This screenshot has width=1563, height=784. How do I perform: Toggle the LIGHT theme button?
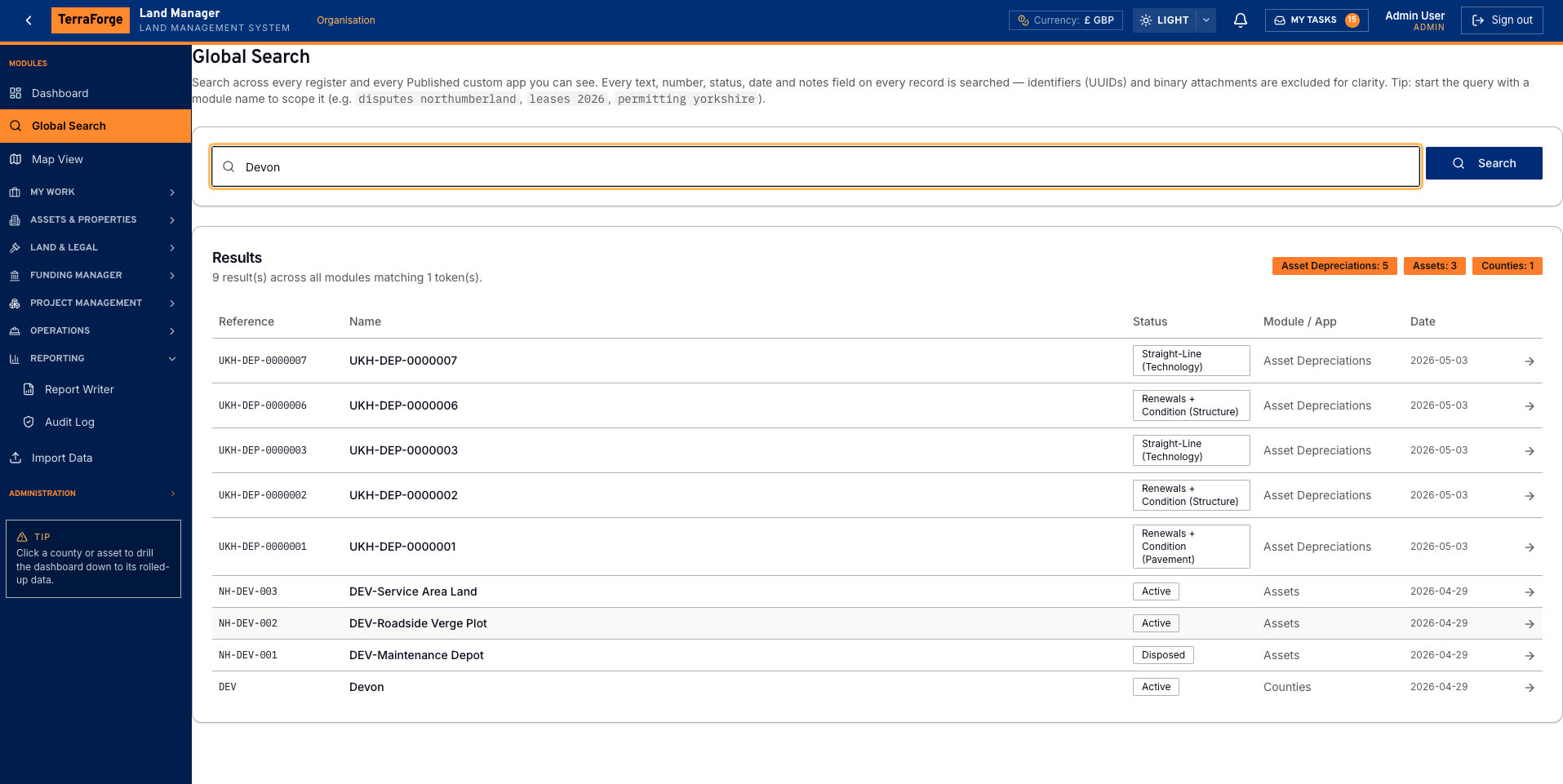tap(1165, 20)
